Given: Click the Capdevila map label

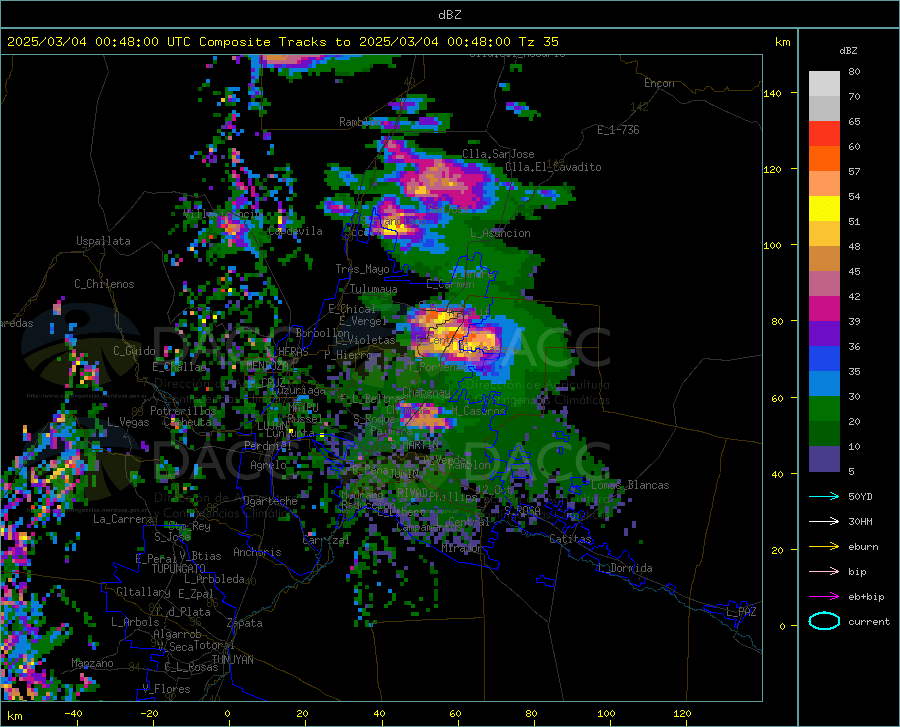Looking at the screenshot, I should tap(295, 231).
